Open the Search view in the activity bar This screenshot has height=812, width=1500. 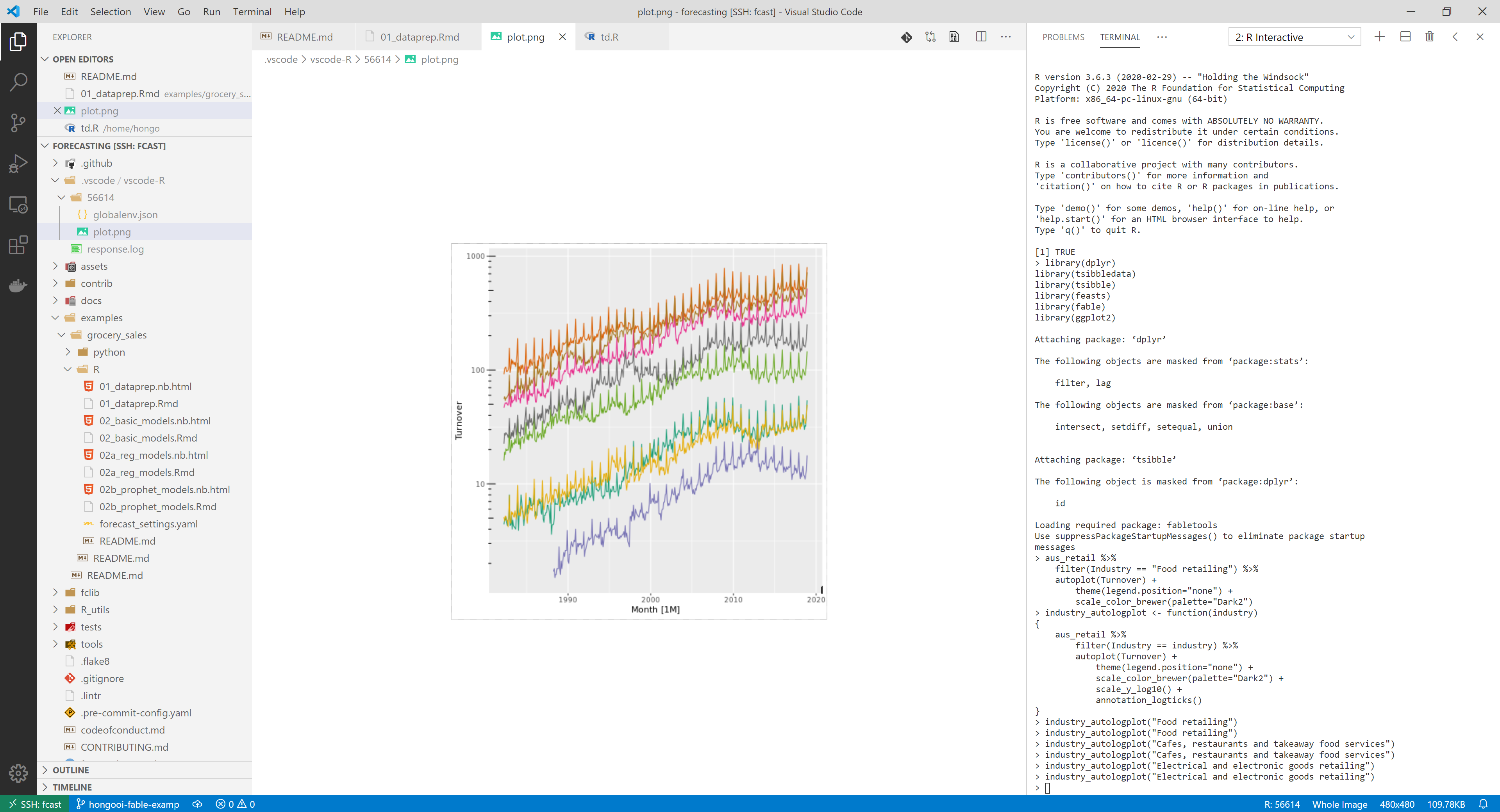(19, 82)
